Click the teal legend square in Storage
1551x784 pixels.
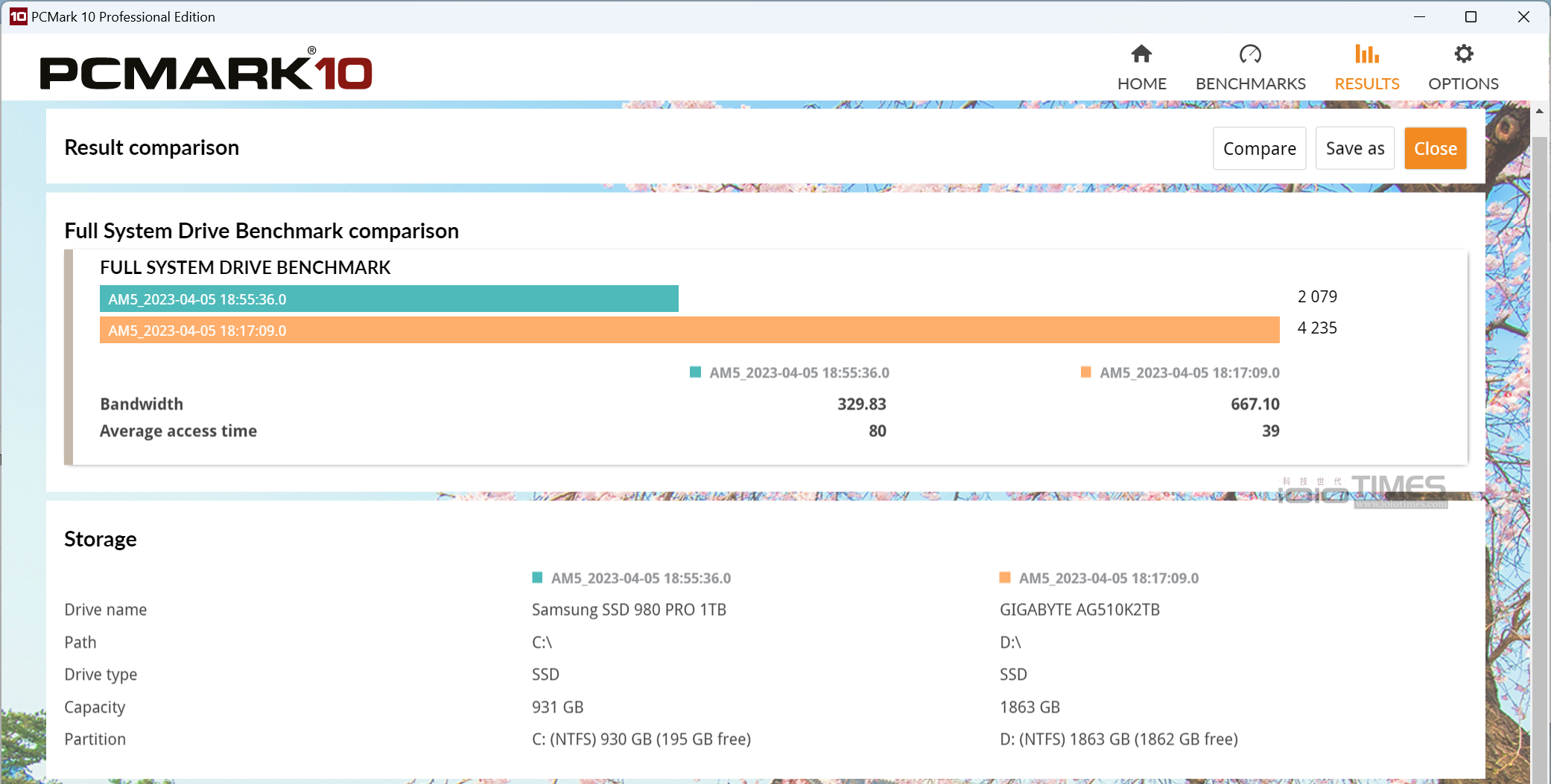[537, 578]
